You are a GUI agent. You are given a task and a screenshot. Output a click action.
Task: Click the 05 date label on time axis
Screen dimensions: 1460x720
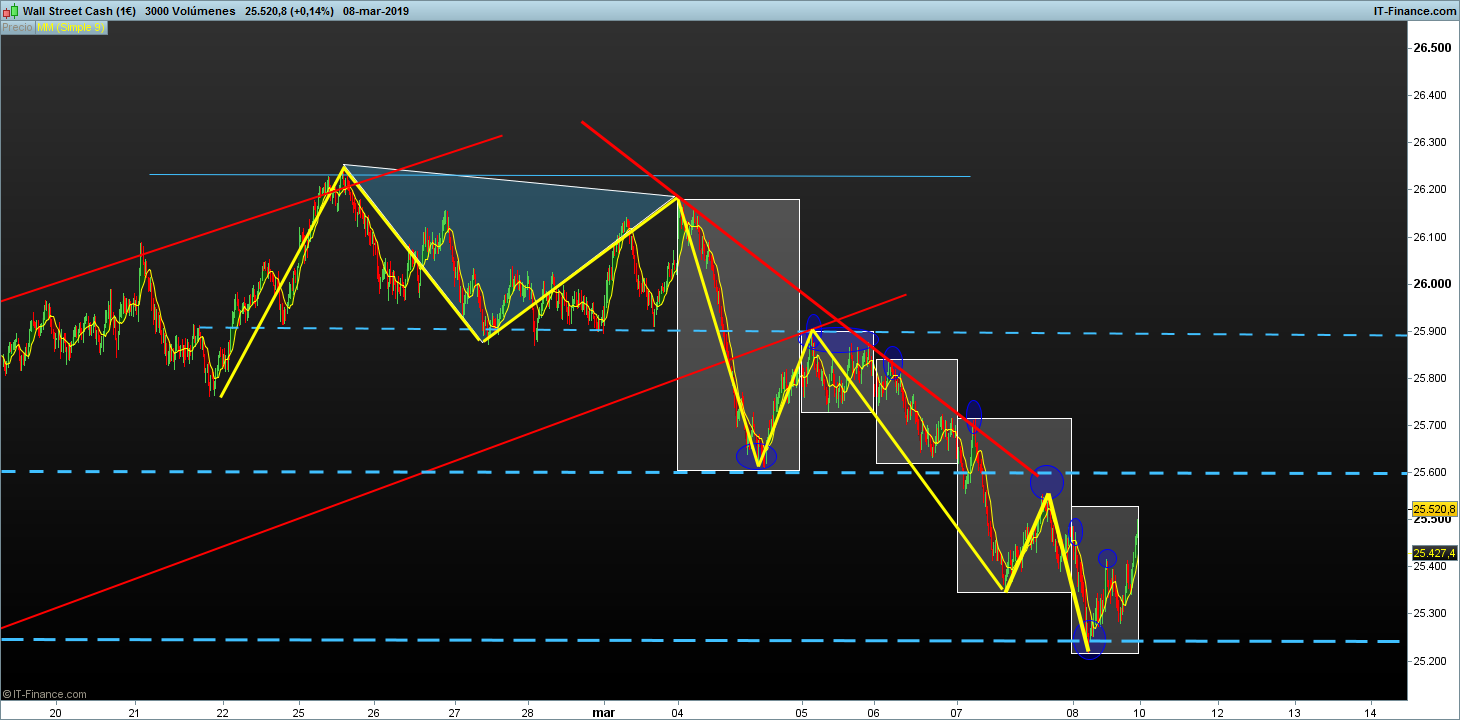pyautogui.click(x=801, y=712)
